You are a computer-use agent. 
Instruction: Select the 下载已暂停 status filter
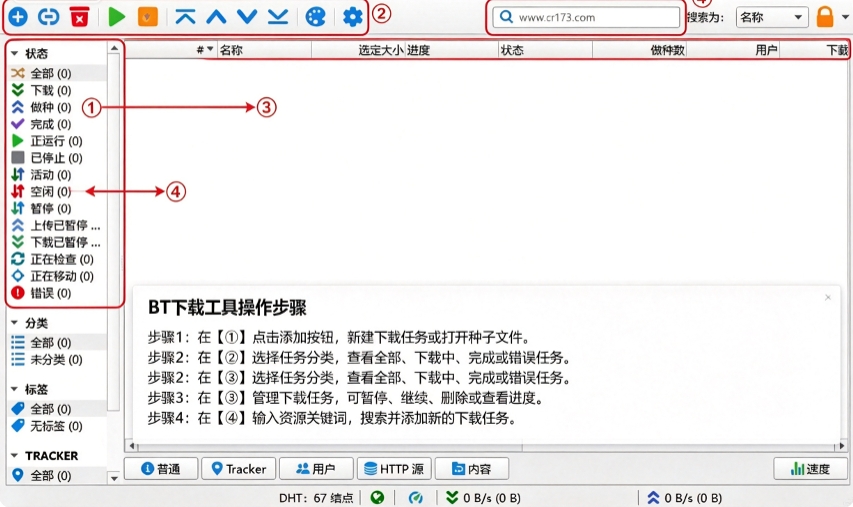coord(57,242)
